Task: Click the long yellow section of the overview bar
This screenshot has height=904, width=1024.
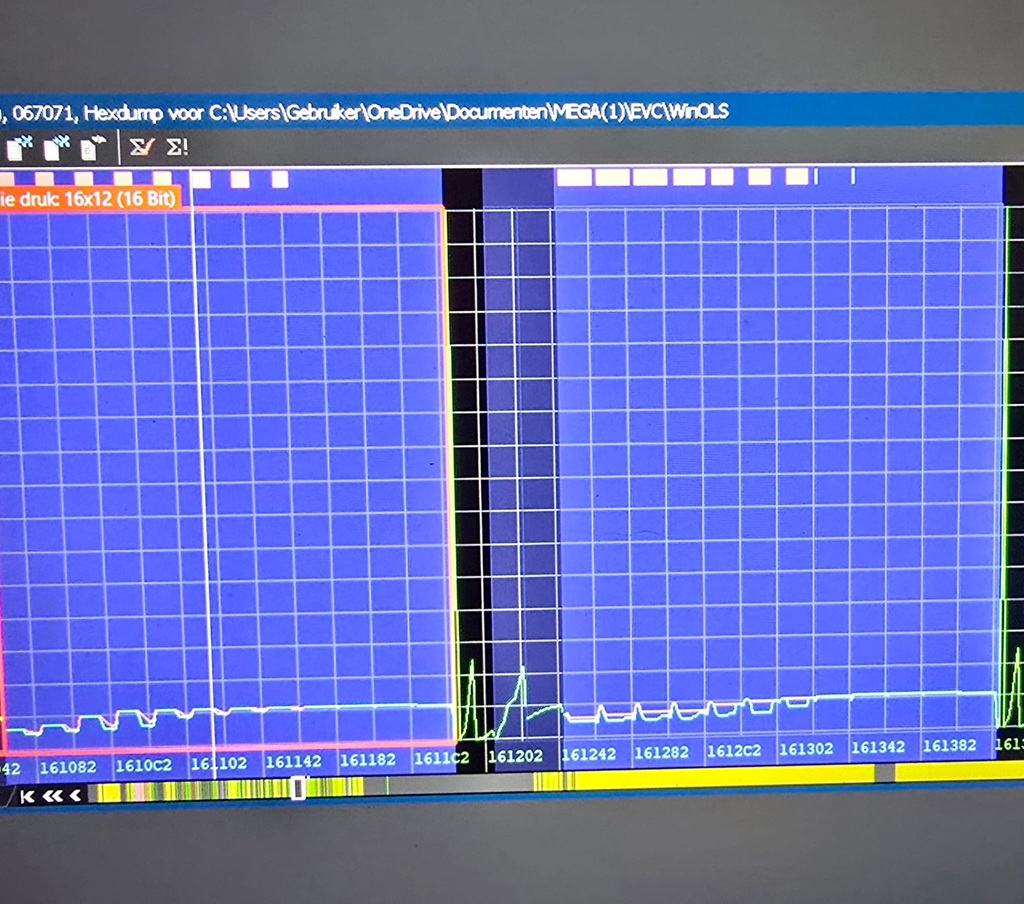Action: point(725,777)
